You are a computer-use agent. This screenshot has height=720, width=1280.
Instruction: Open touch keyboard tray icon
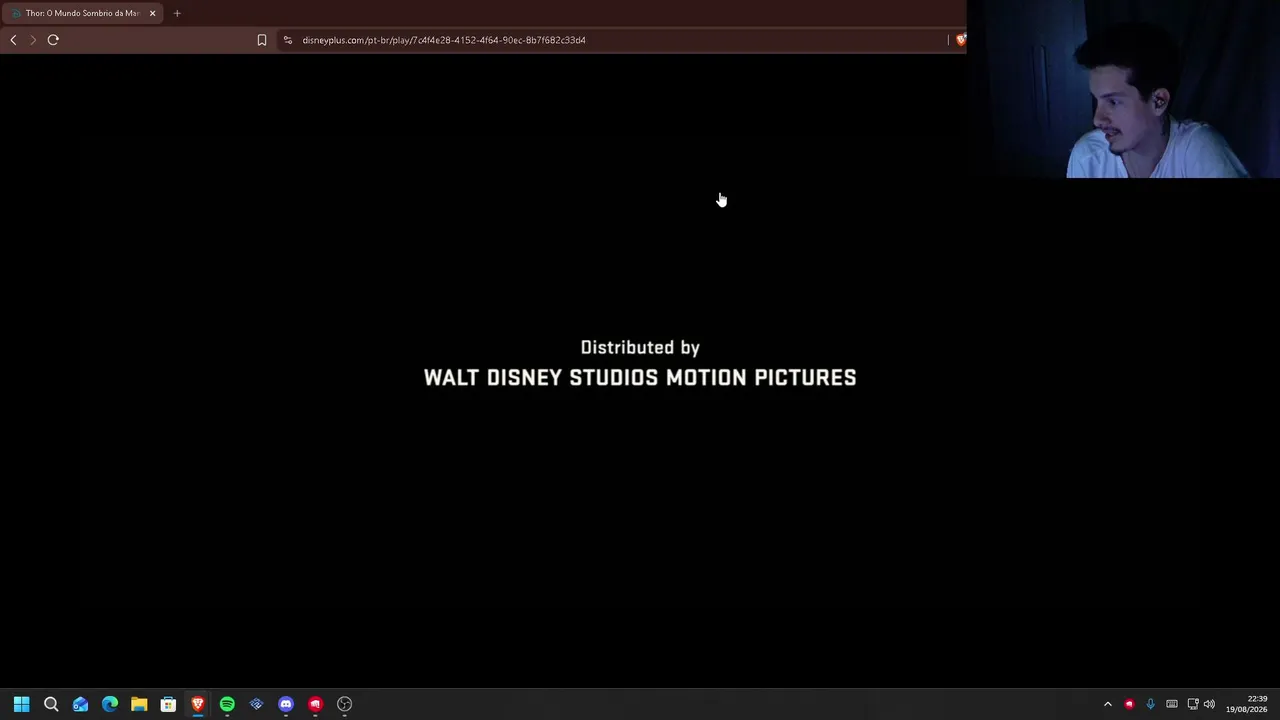click(1172, 704)
